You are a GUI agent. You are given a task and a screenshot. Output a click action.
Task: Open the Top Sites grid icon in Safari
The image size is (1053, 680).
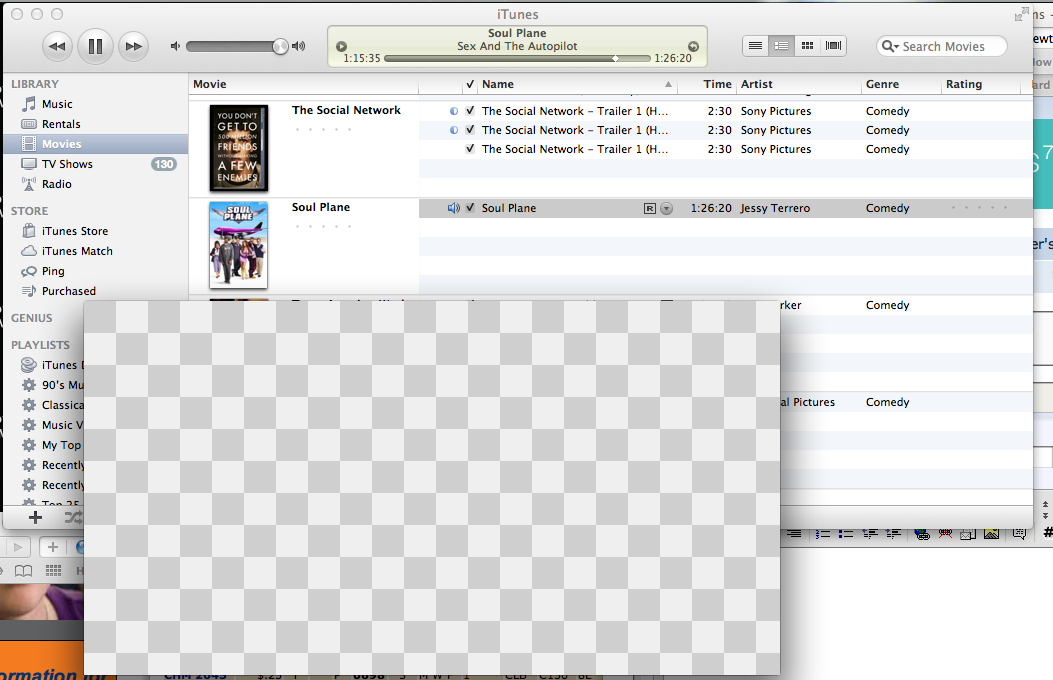click(54, 571)
